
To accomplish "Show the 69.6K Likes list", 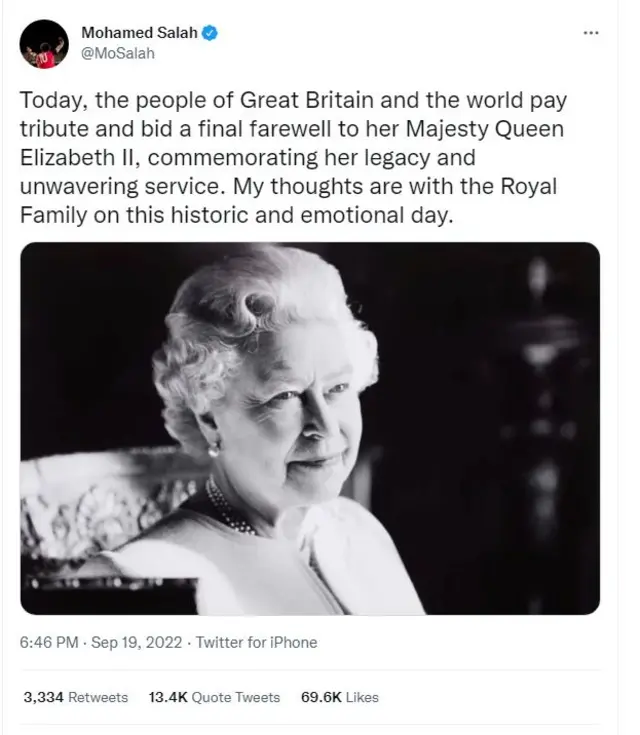I will [340, 697].
